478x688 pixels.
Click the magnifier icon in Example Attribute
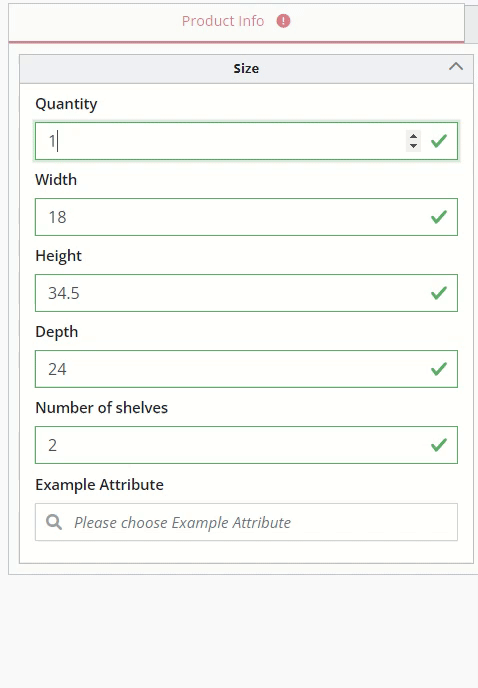click(54, 522)
